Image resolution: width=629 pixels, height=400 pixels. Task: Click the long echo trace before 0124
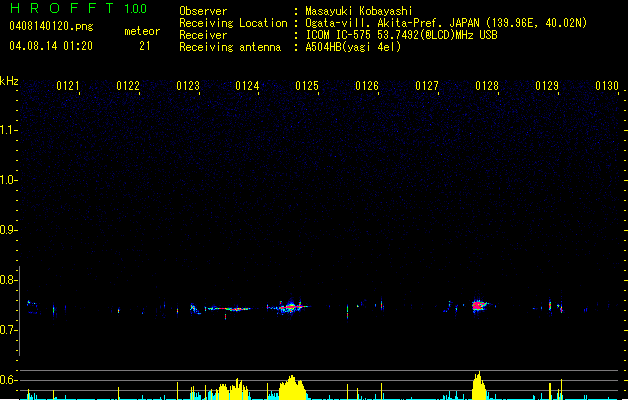tap(227, 309)
